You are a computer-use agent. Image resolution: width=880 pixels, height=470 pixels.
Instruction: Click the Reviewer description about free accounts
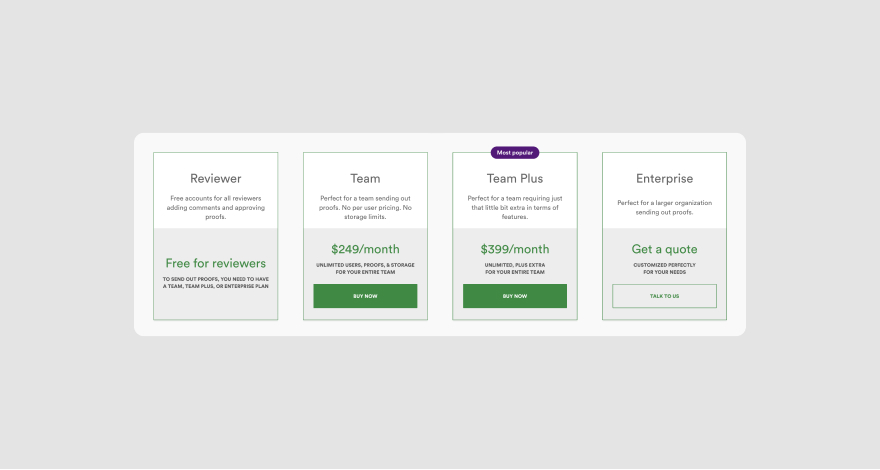216,207
